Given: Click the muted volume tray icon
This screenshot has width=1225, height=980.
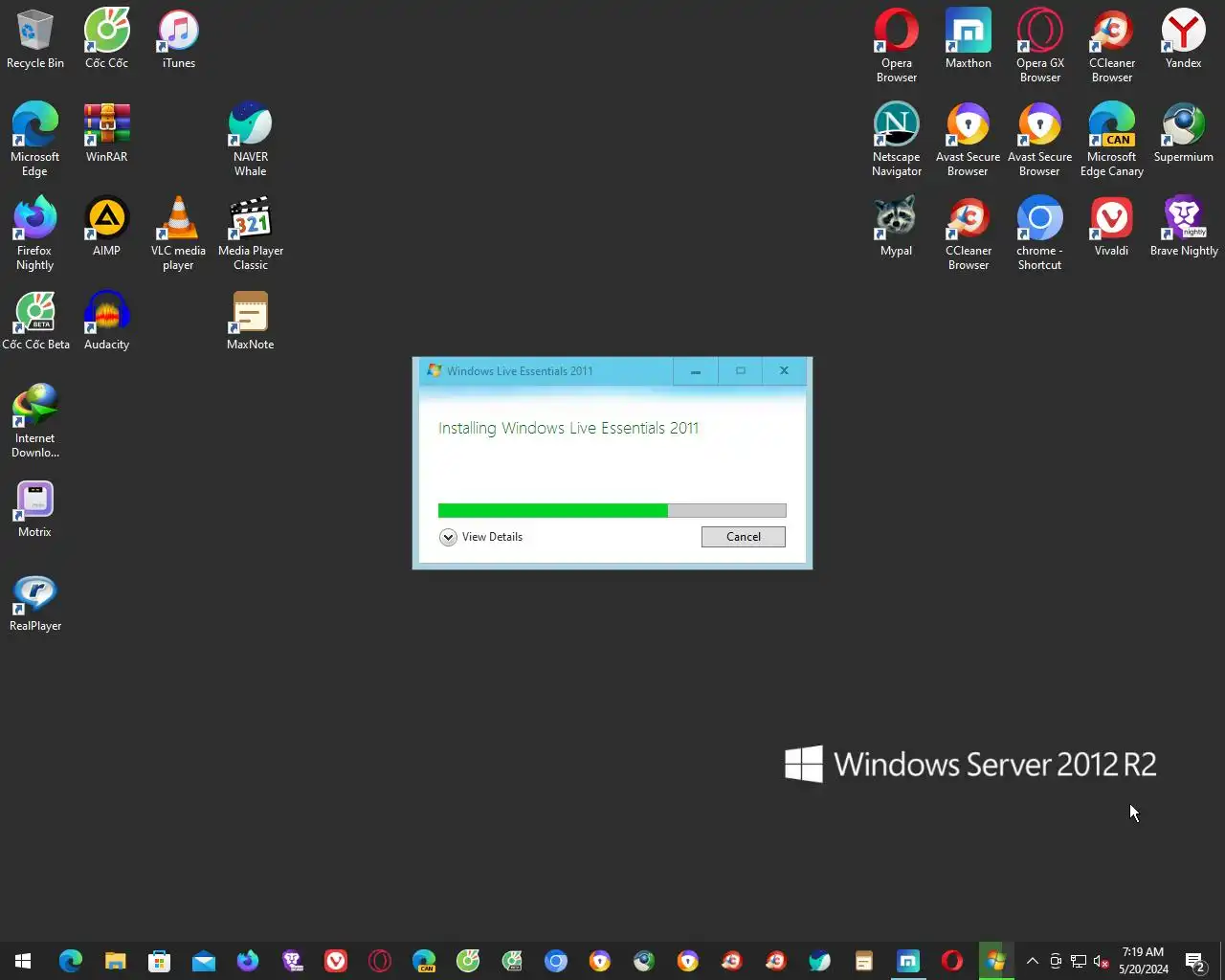Looking at the screenshot, I should 1102,961.
